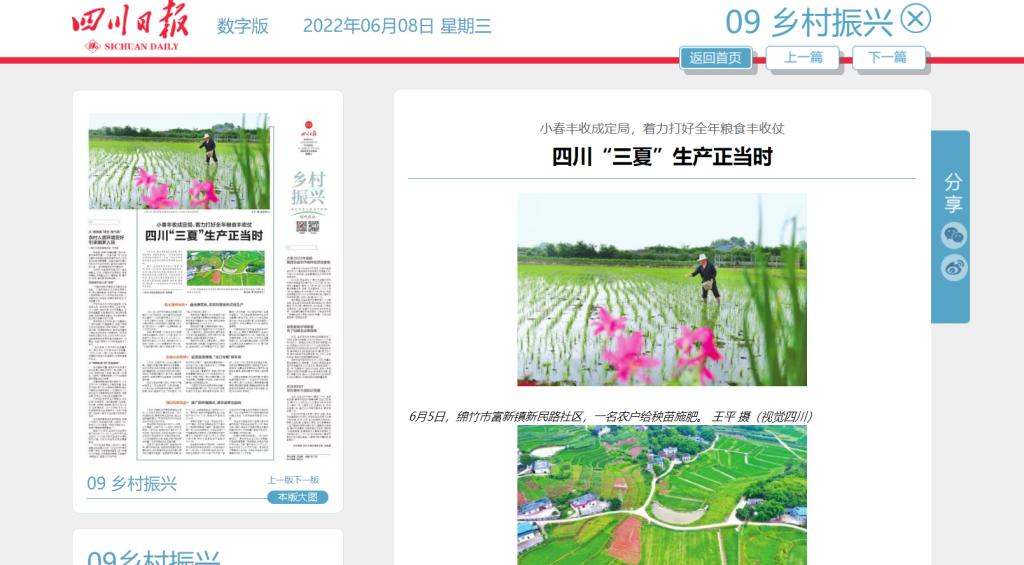This screenshot has width=1024, height=565.
Task: Click 下一版 next page link
Action: [307, 480]
